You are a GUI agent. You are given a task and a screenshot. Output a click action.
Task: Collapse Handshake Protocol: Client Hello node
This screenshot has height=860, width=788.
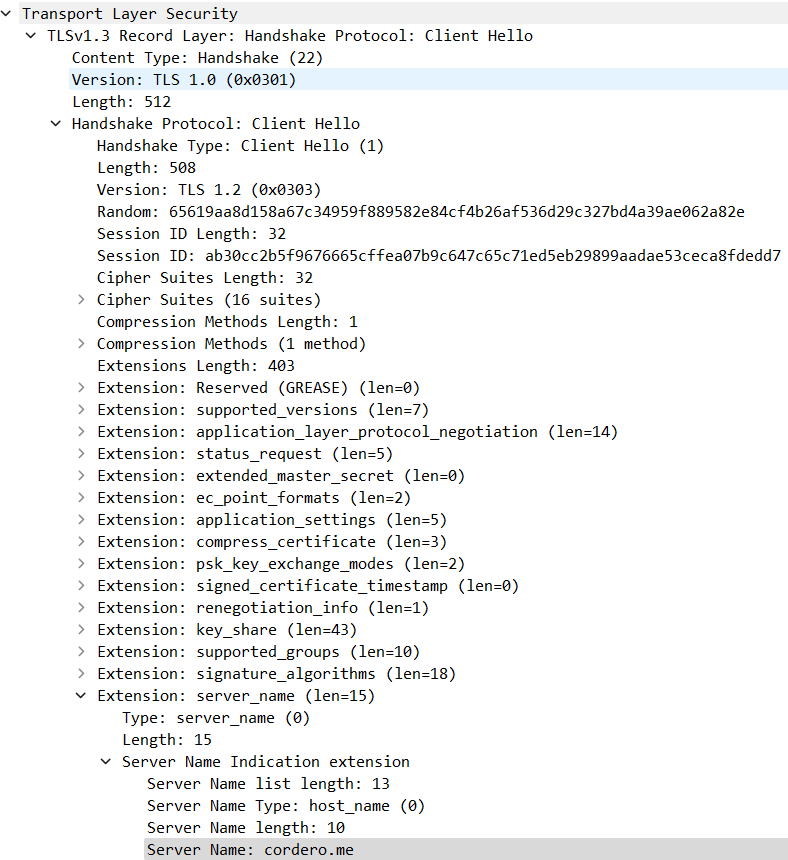(x=56, y=123)
